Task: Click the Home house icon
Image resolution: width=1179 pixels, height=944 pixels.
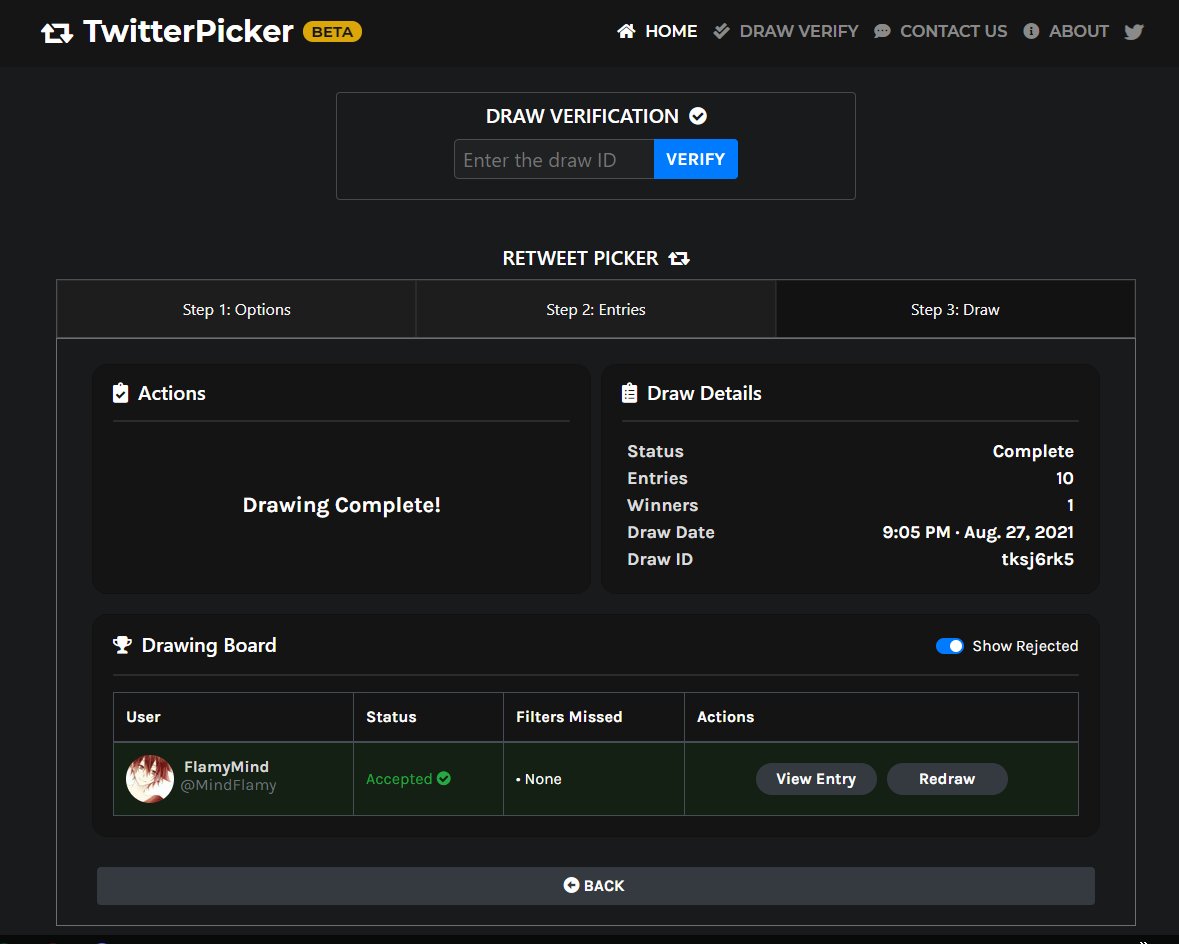Action: click(626, 31)
